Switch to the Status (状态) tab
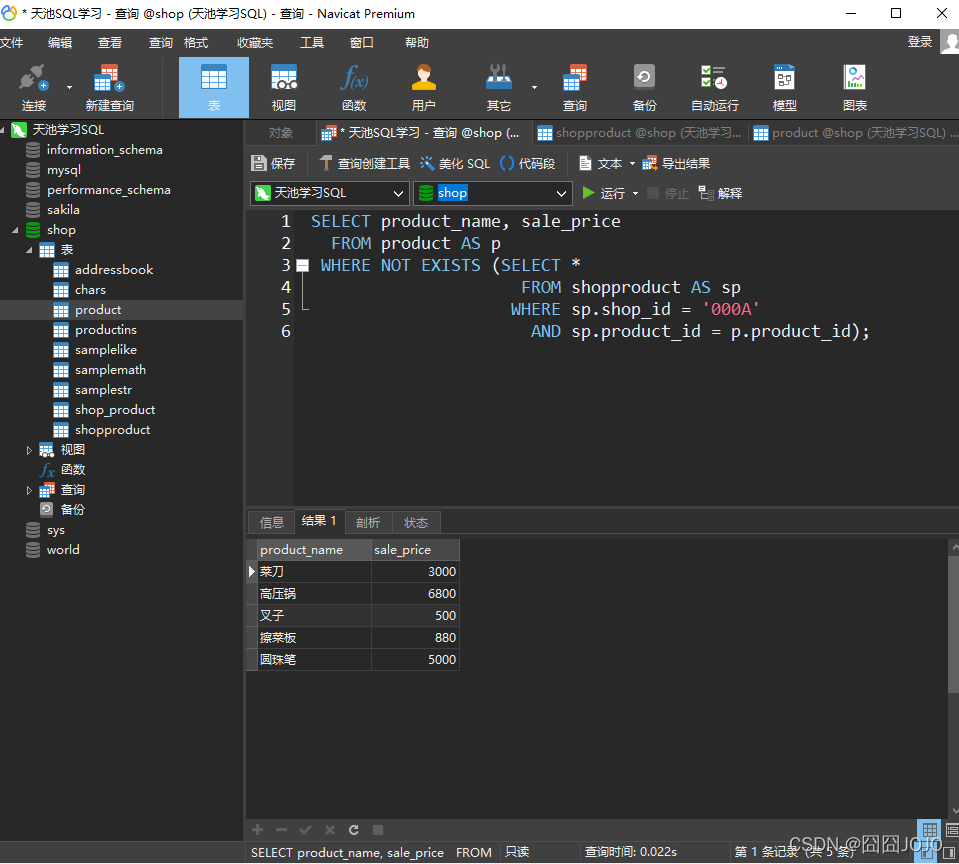The width and height of the screenshot is (959, 864). 416,523
